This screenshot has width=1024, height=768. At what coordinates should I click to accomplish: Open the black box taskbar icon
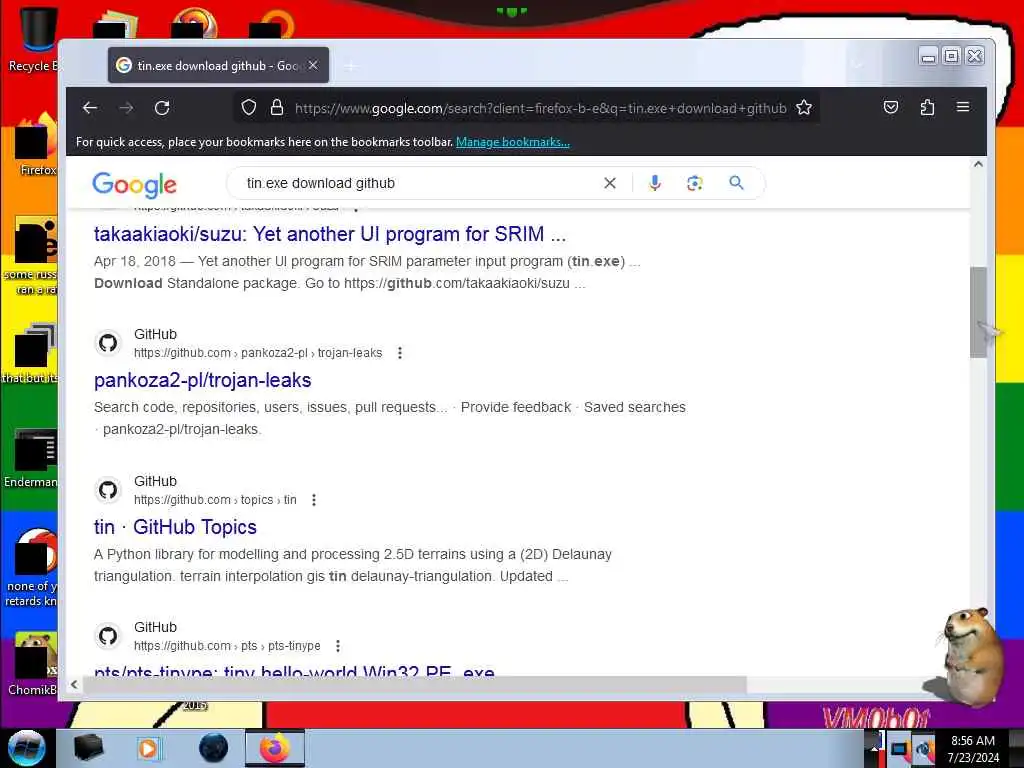[x=88, y=748]
